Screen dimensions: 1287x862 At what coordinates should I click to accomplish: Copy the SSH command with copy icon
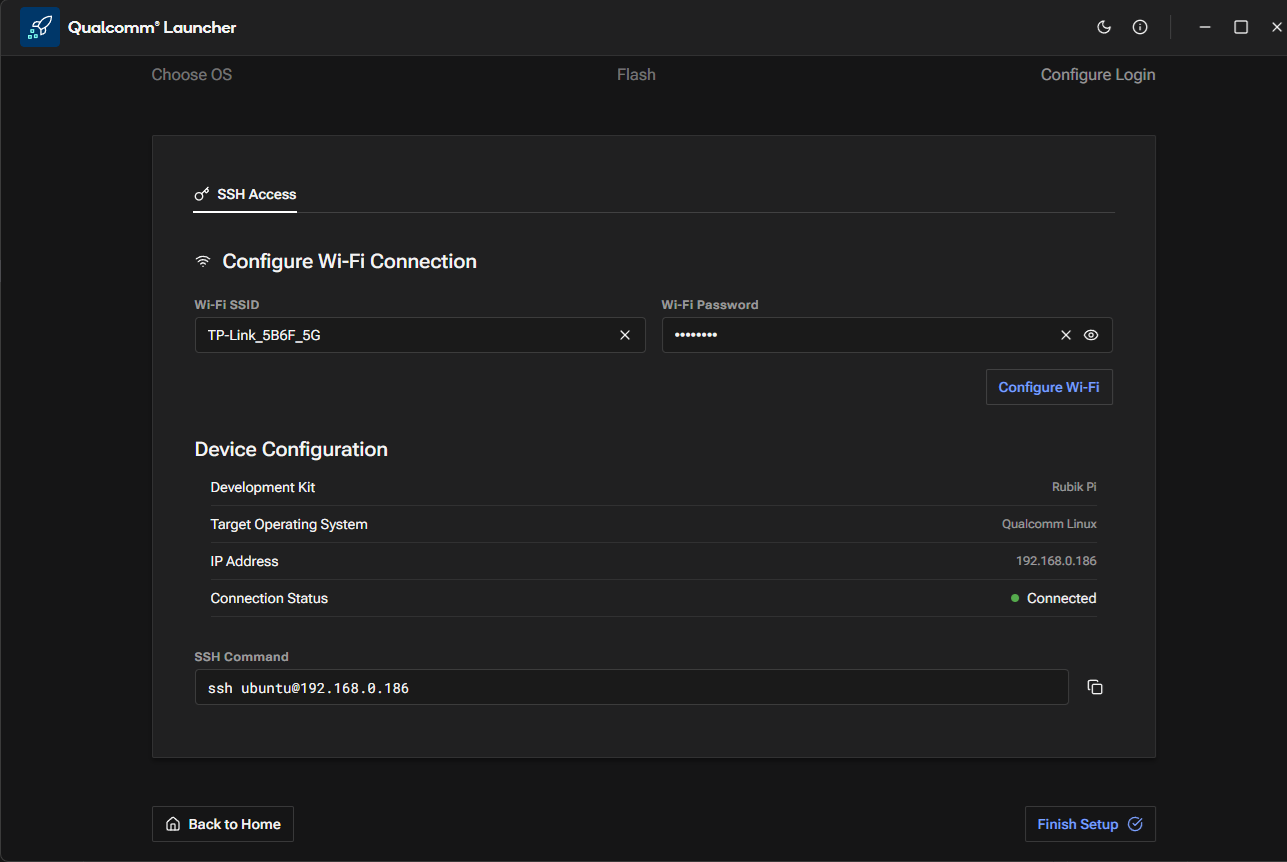[x=1095, y=687]
